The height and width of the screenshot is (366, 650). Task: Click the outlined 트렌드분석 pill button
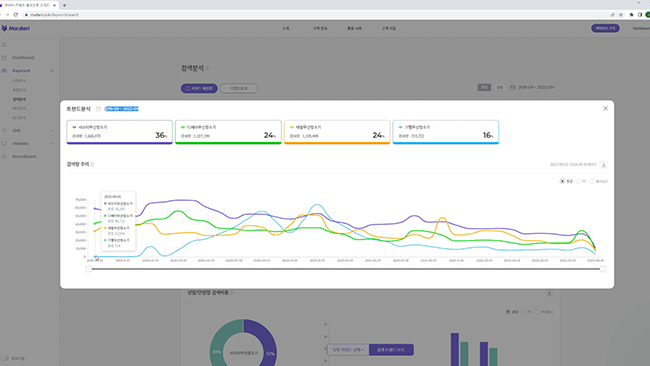tap(239, 88)
